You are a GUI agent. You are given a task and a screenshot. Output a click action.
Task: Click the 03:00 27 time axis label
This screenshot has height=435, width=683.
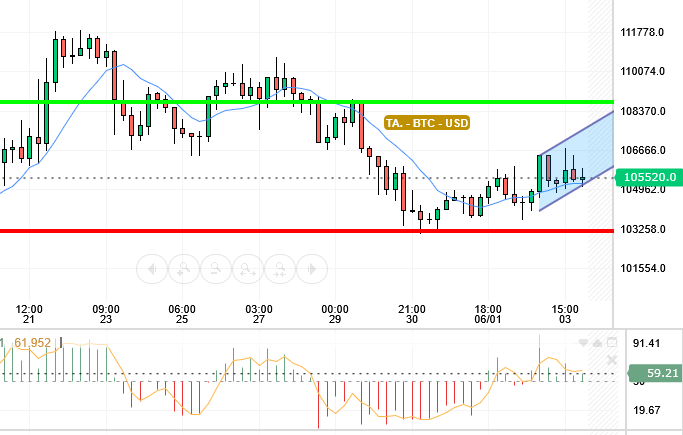point(259,314)
